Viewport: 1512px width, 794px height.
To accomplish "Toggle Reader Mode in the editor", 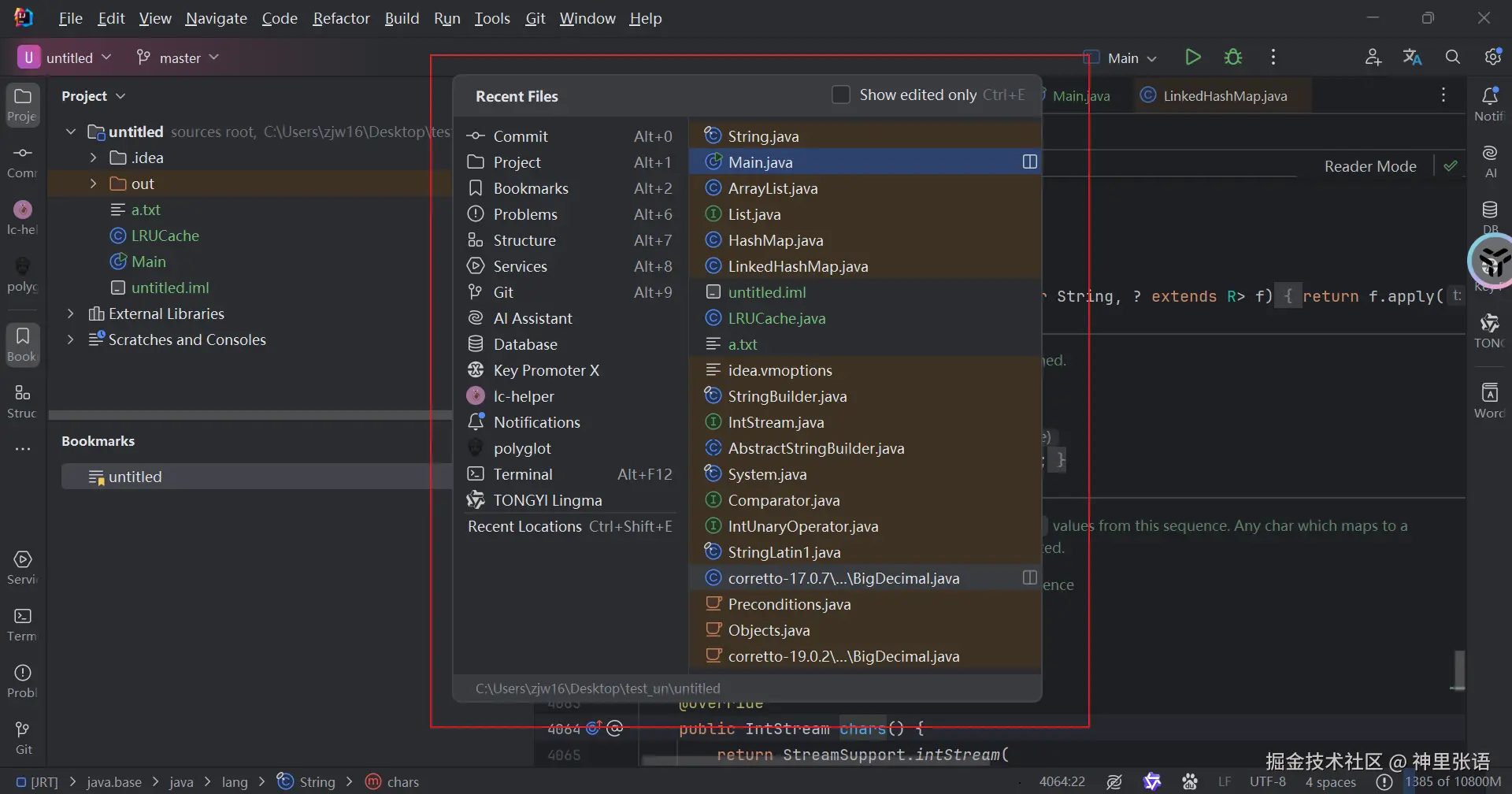I will [x=1370, y=166].
